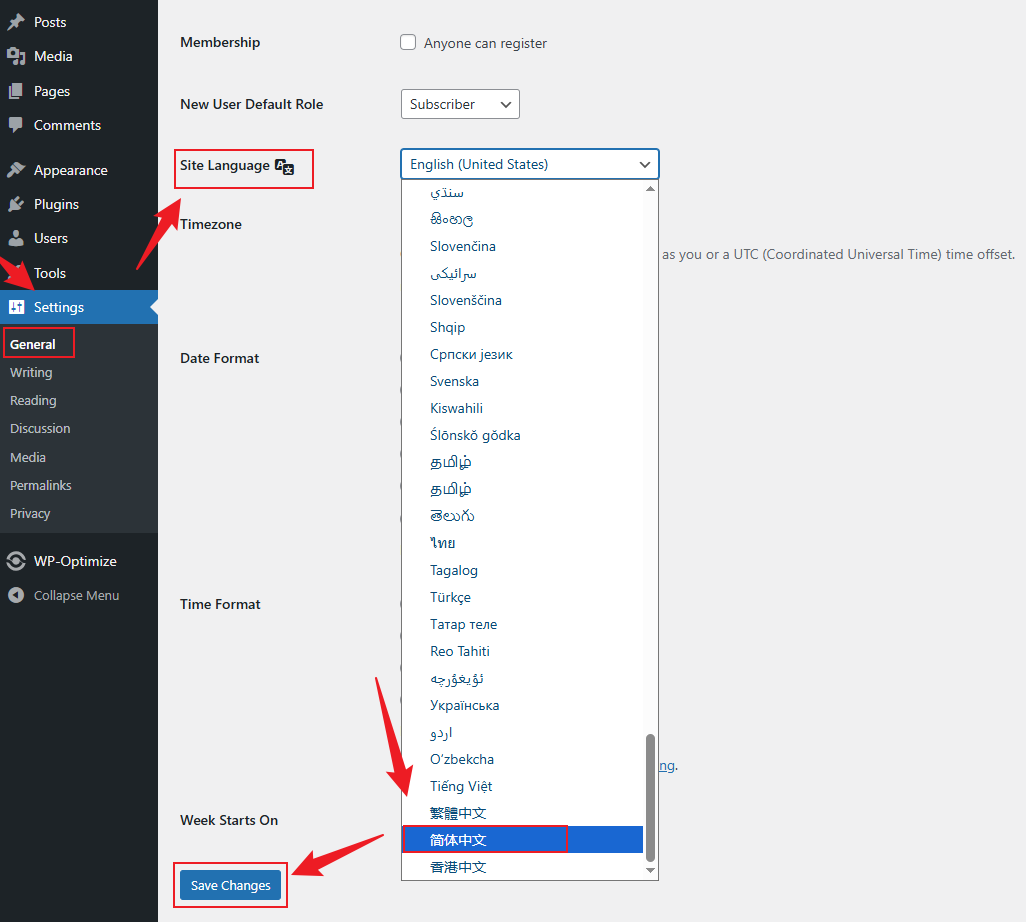Collapse the Site Language dropdown

(x=529, y=164)
